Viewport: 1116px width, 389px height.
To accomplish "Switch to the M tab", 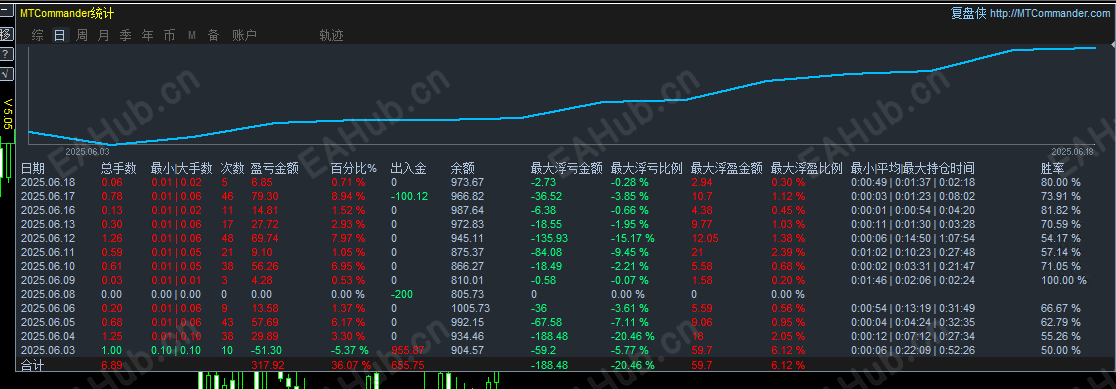I will coord(191,35).
